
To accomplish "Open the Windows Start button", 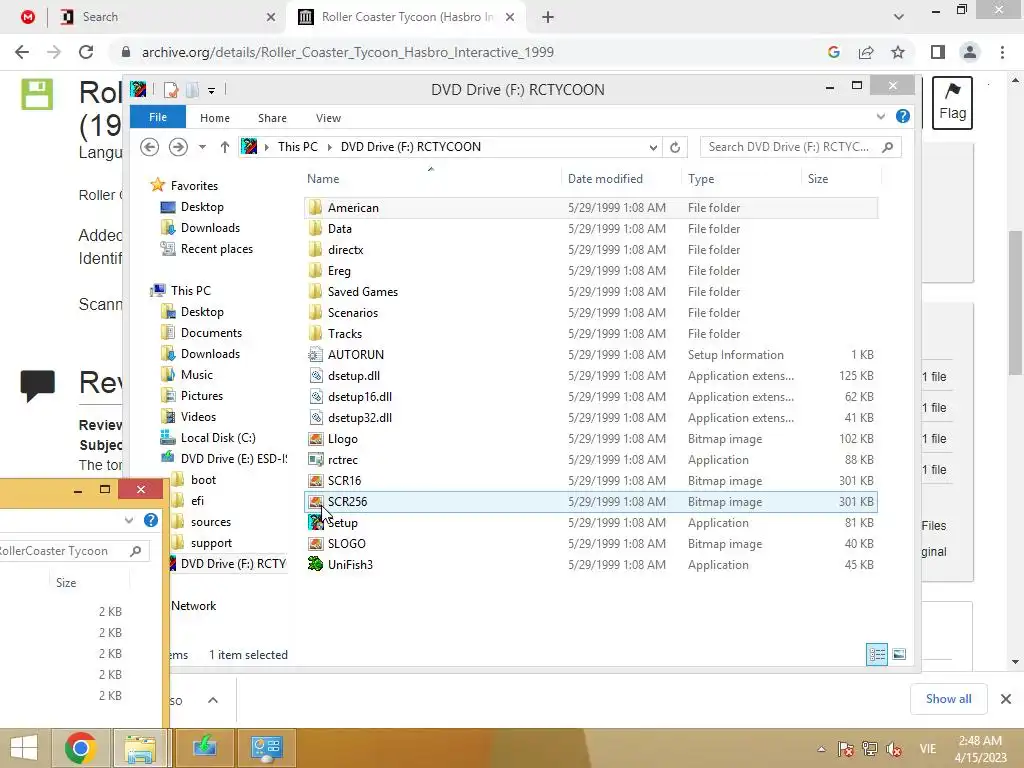I will point(24,748).
